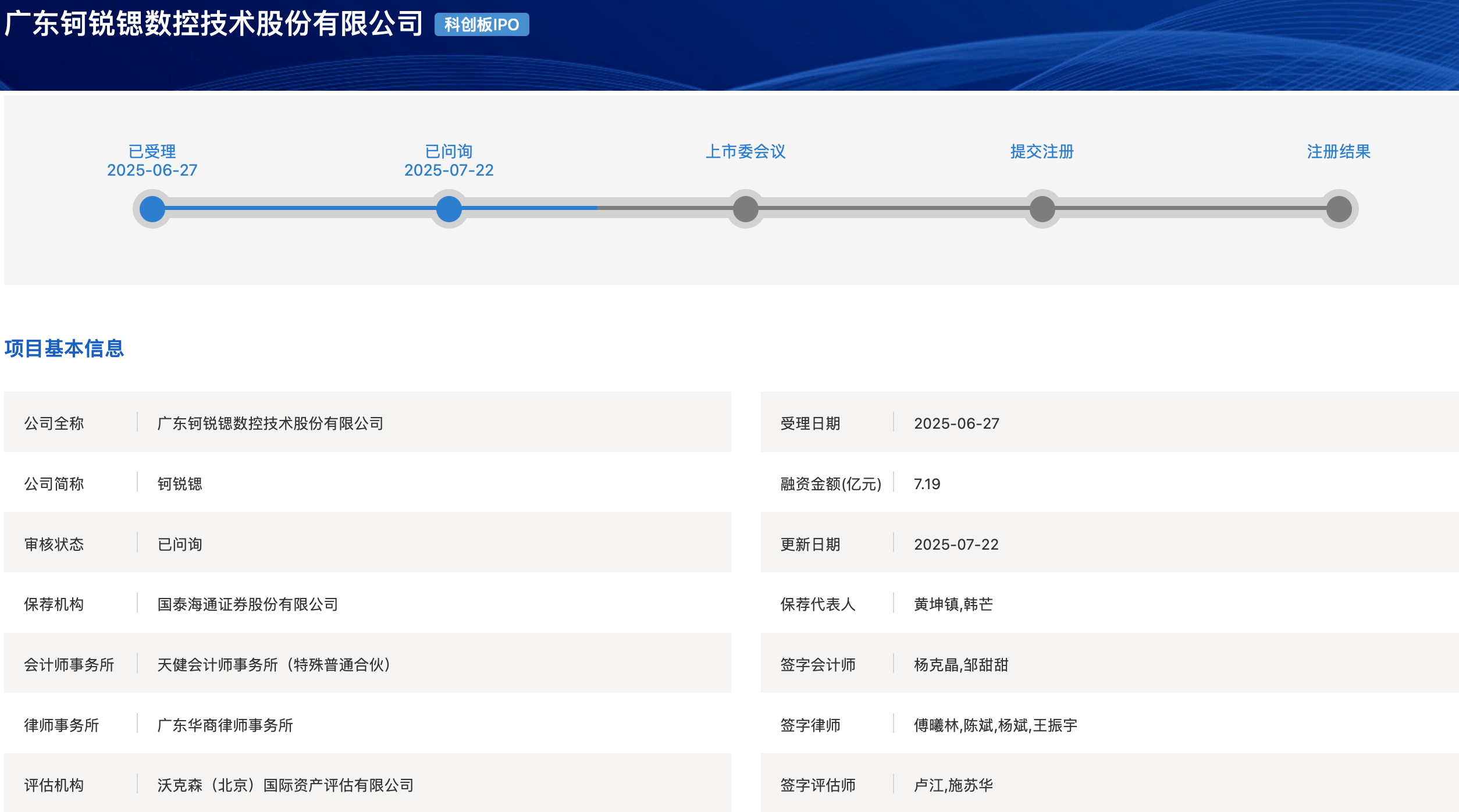The width and height of the screenshot is (1459, 812).
Task: Click the 科创板IPO badge
Action: 482,24
